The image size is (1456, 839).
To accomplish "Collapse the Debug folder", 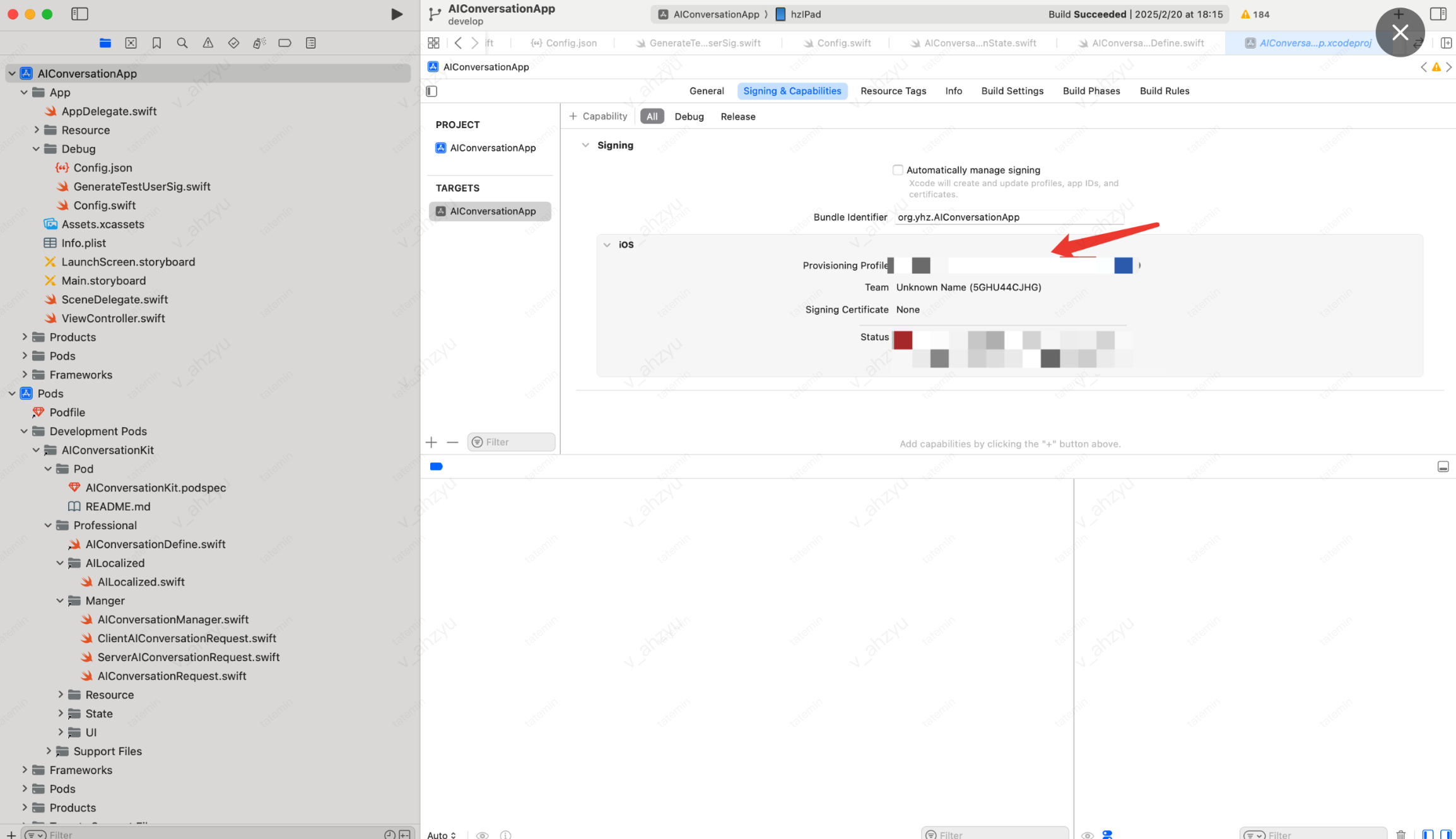I will [36, 149].
